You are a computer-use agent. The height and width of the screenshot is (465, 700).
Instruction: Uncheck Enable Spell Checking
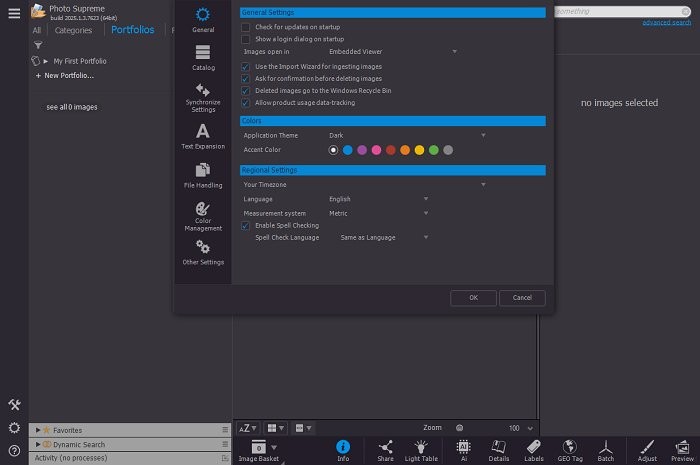click(246, 225)
